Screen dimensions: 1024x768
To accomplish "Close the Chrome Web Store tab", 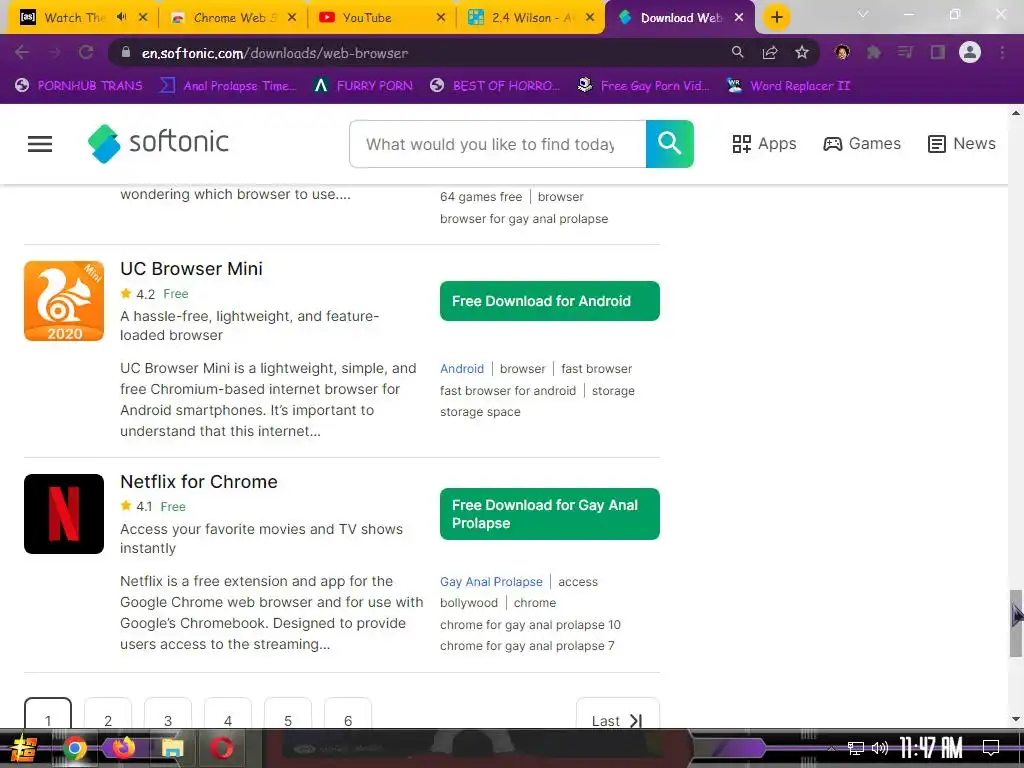I will [x=292, y=18].
